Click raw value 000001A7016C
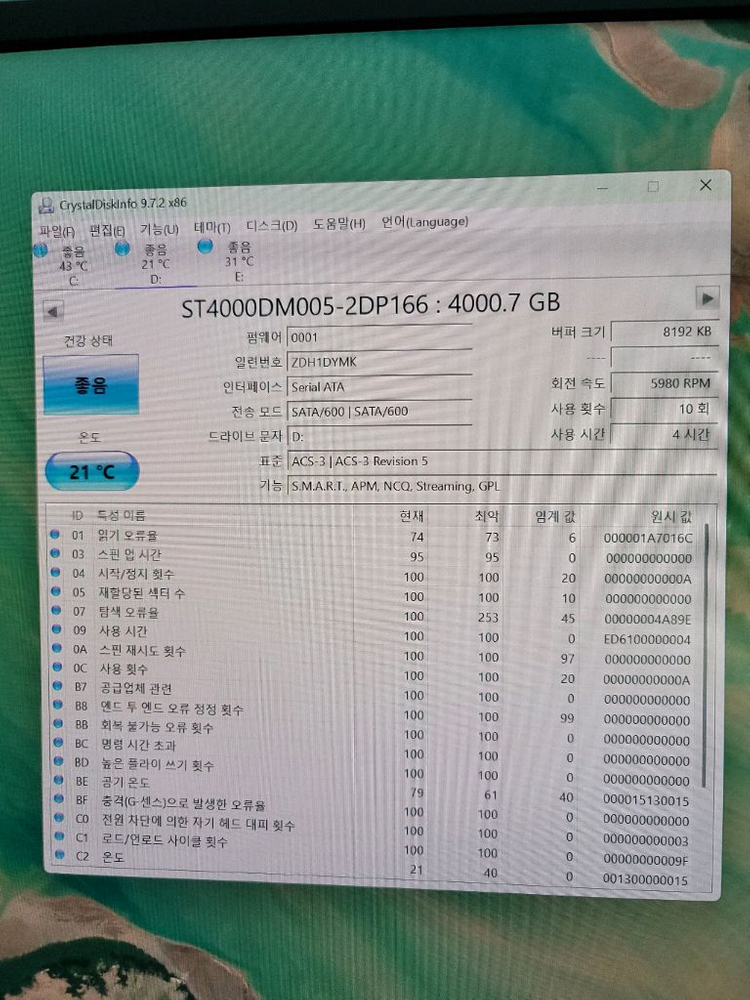Image resolution: width=750 pixels, height=1000 pixels. tap(648, 538)
